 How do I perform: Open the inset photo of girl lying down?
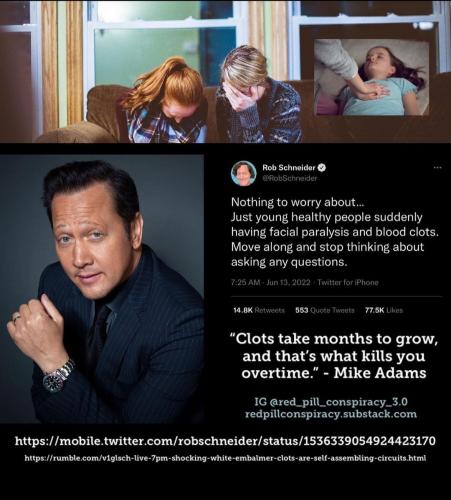pos(372,77)
